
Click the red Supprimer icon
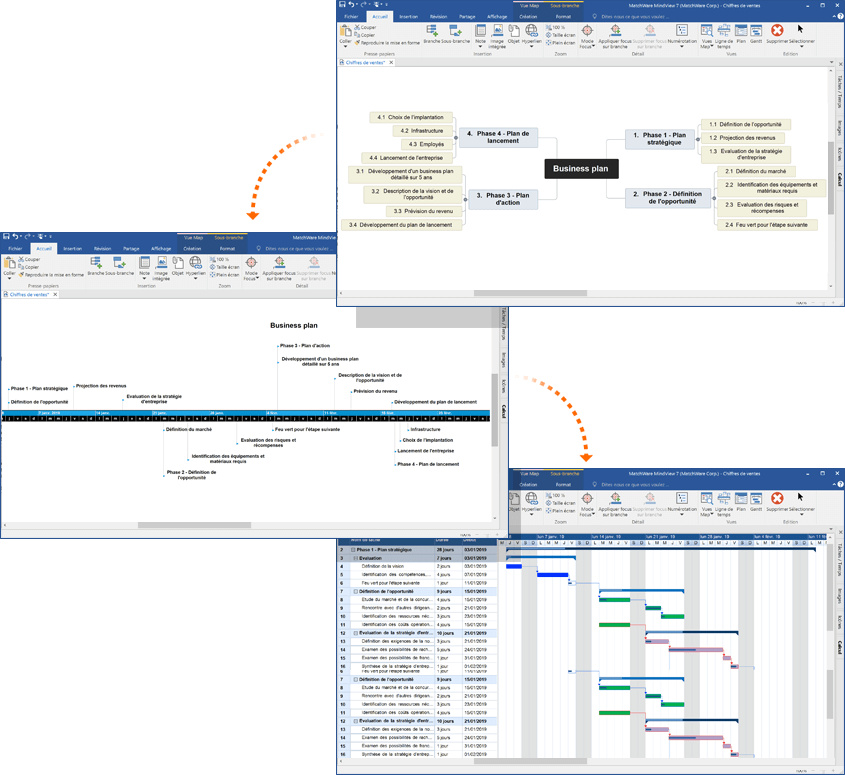[x=776, y=29]
